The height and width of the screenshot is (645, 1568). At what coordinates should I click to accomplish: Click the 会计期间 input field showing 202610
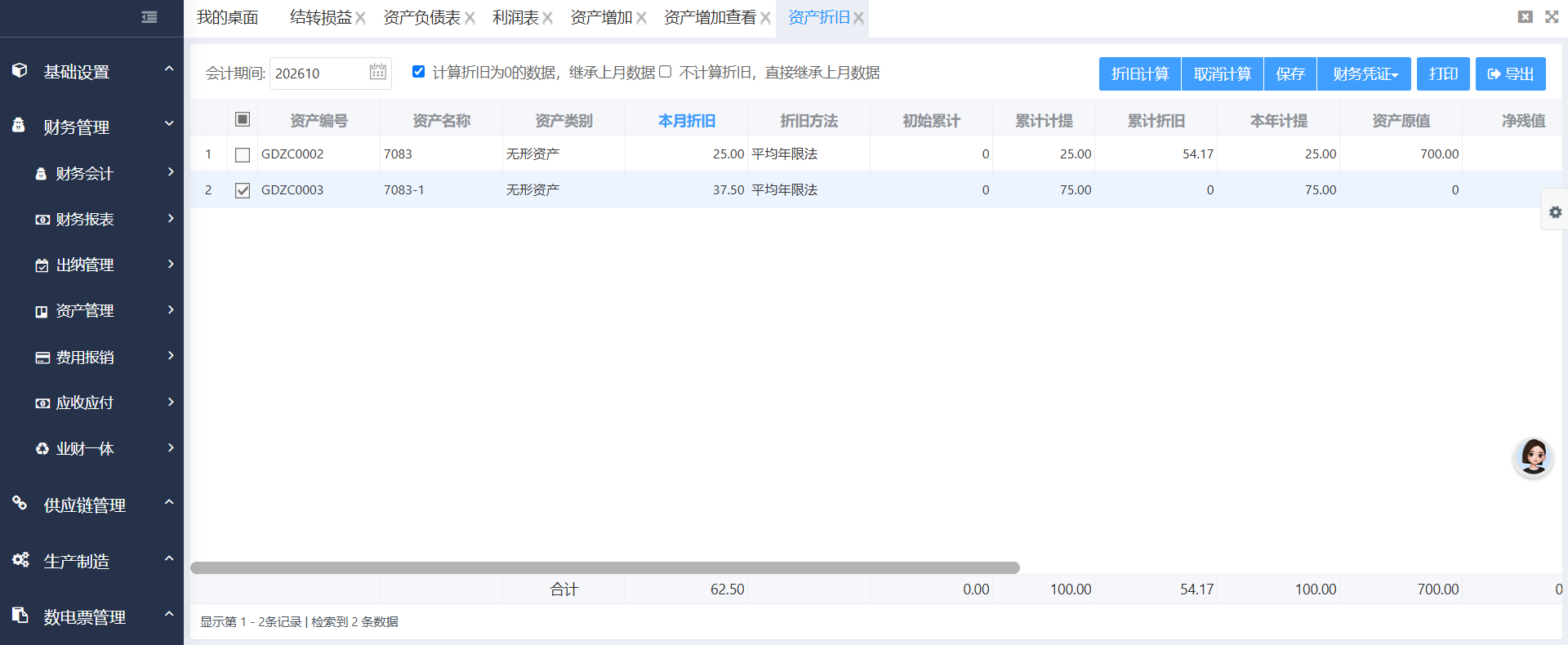(x=331, y=73)
